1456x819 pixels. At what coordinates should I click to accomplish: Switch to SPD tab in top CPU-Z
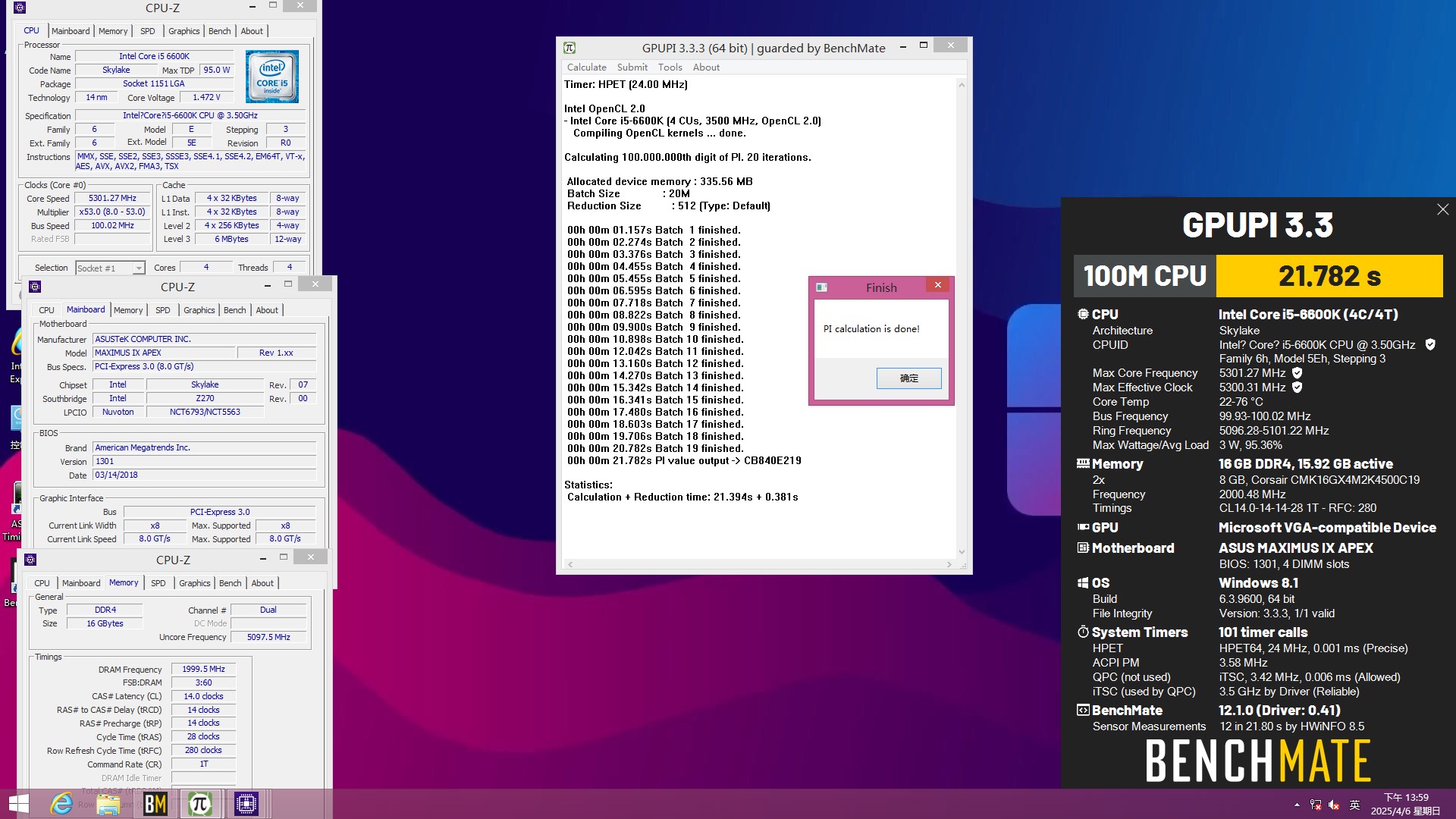point(148,31)
